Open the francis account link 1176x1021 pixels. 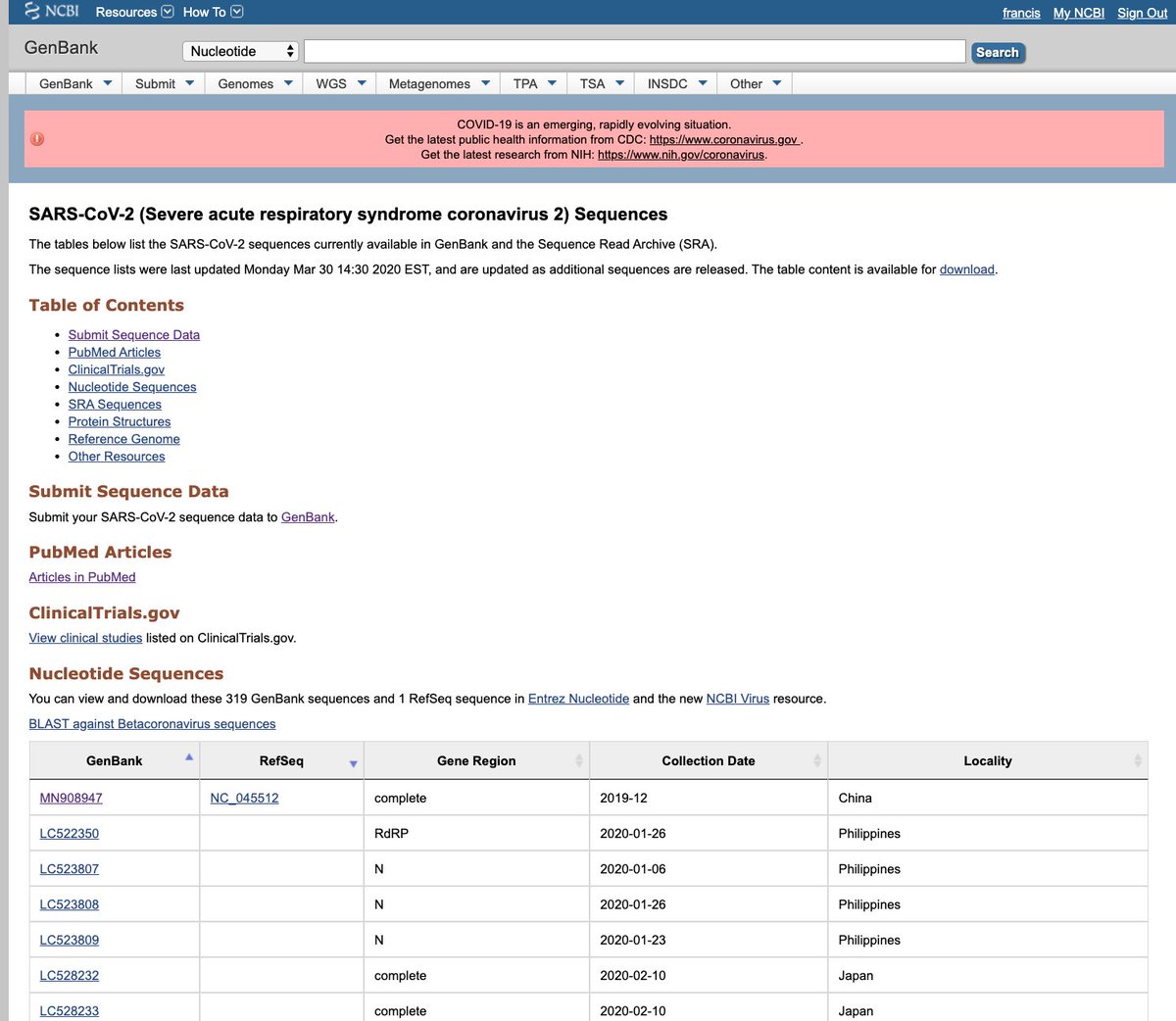pos(1021,13)
